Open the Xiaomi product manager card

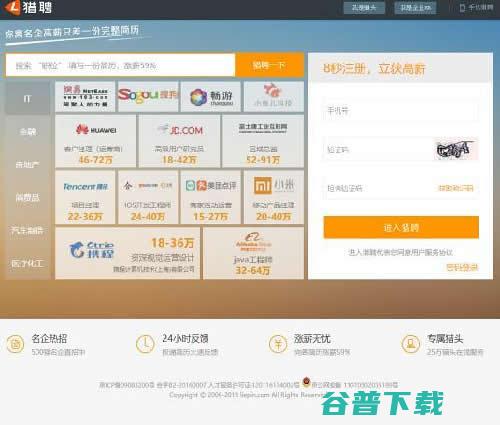tap(274, 197)
